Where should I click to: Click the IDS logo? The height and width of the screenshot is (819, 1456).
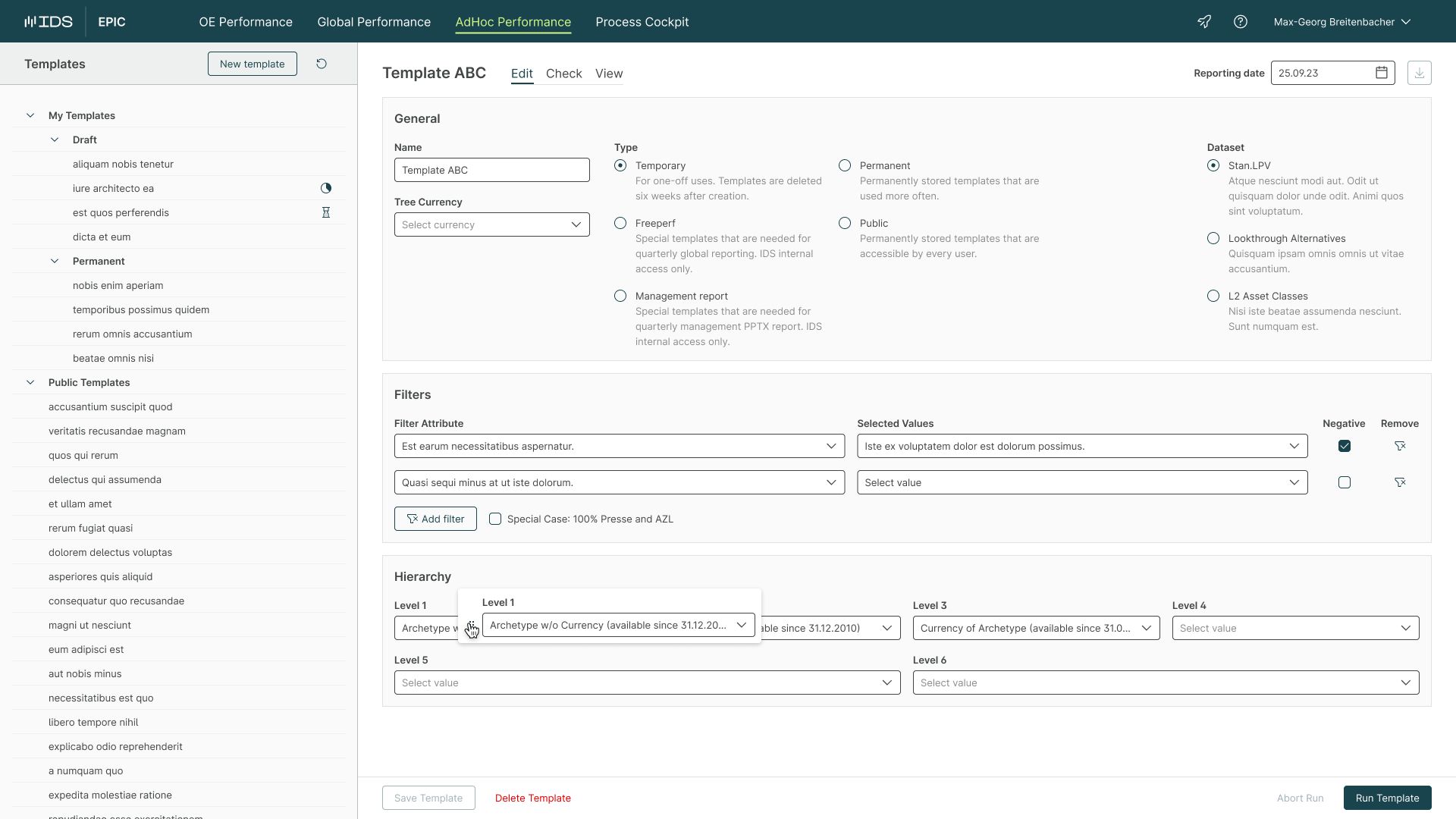point(49,21)
